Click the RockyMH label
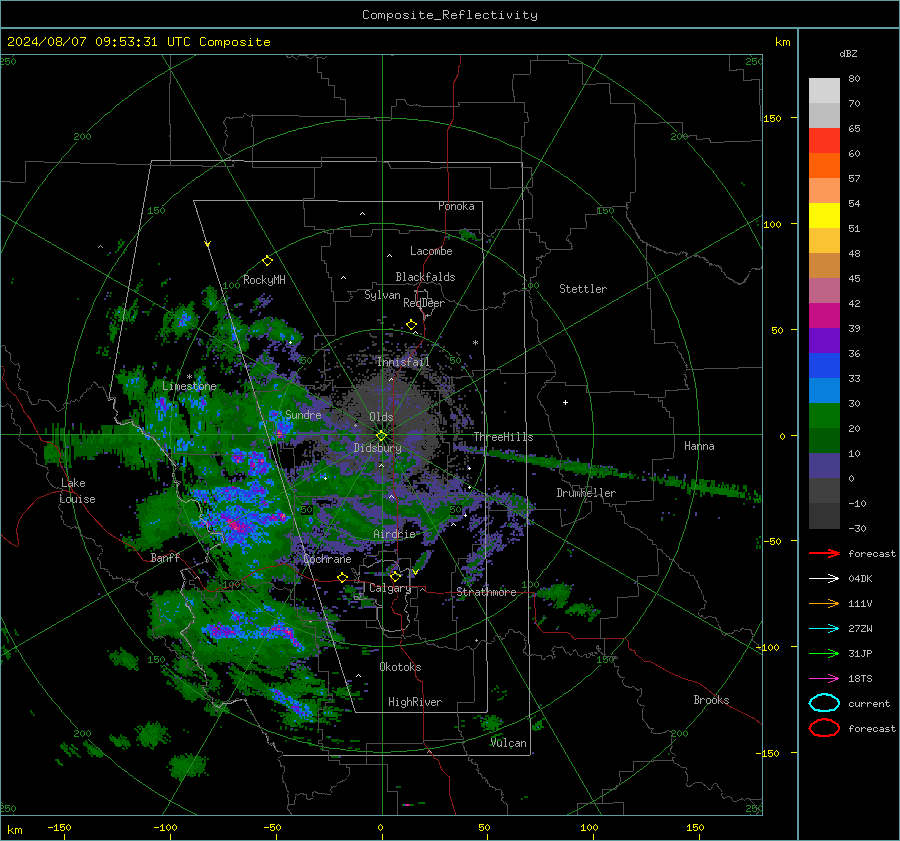This screenshot has width=900, height=841. (264, 280)
